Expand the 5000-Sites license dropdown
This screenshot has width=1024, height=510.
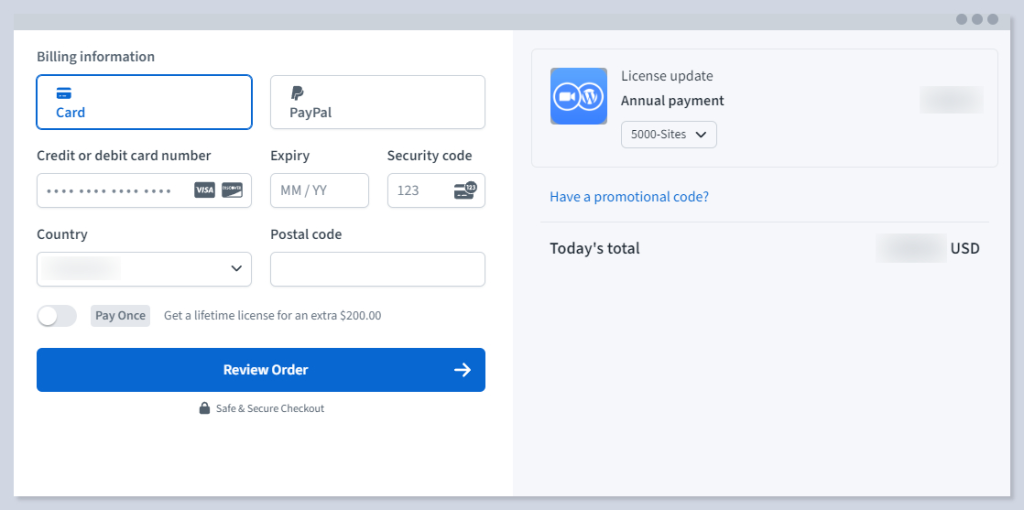tap(668, 134)
